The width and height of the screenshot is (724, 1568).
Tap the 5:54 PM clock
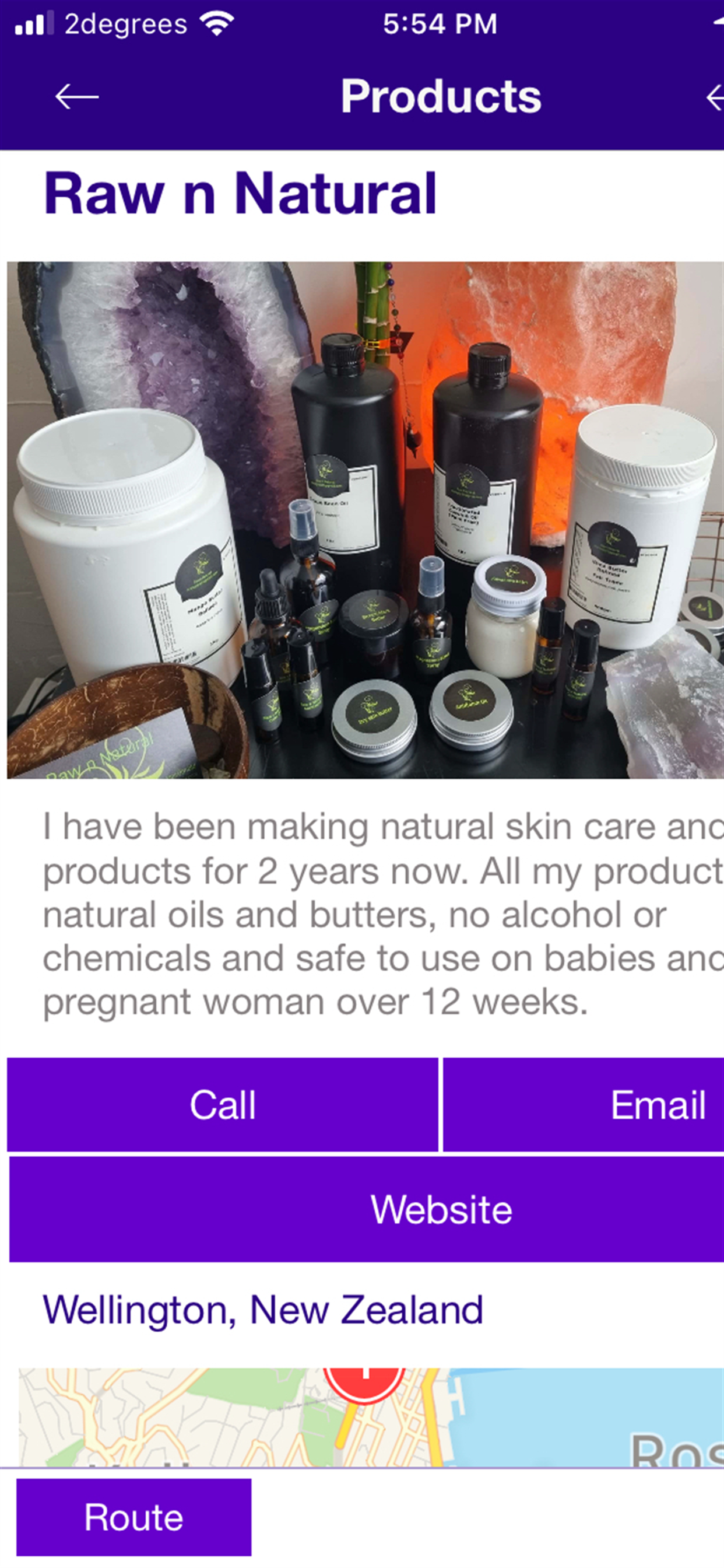[x=440, y=24]
